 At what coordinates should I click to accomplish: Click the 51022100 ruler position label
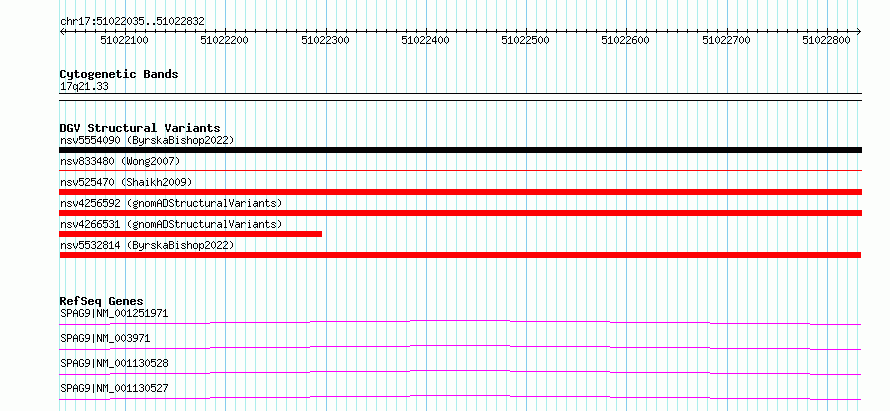click(124, 40)
